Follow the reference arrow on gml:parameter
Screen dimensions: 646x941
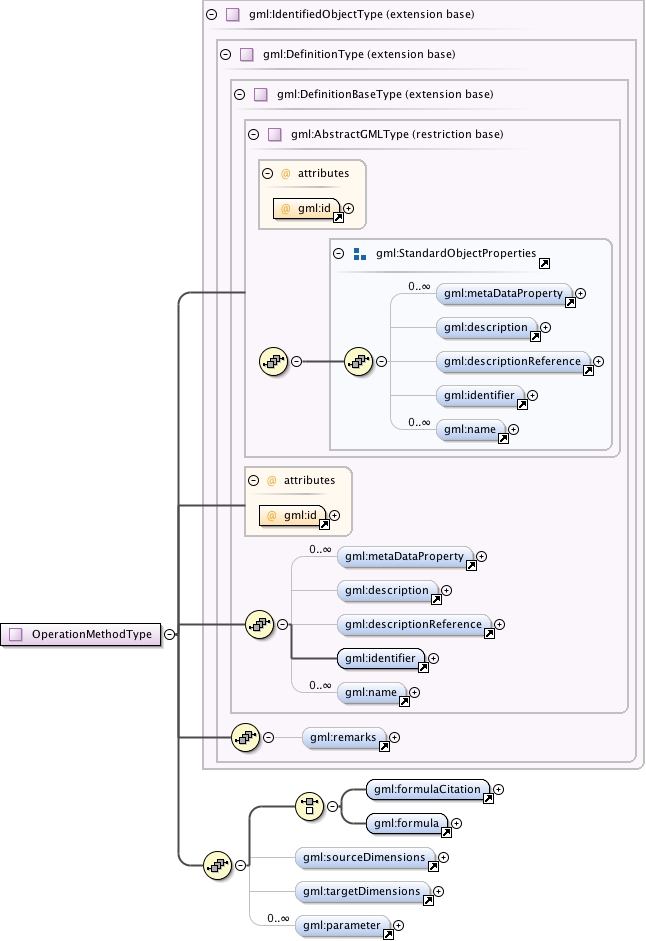pos(388,934)
